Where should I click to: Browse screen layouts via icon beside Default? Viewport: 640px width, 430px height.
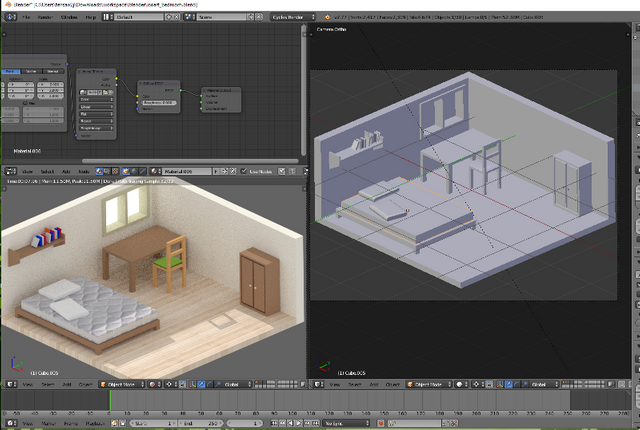pos(107,17)
